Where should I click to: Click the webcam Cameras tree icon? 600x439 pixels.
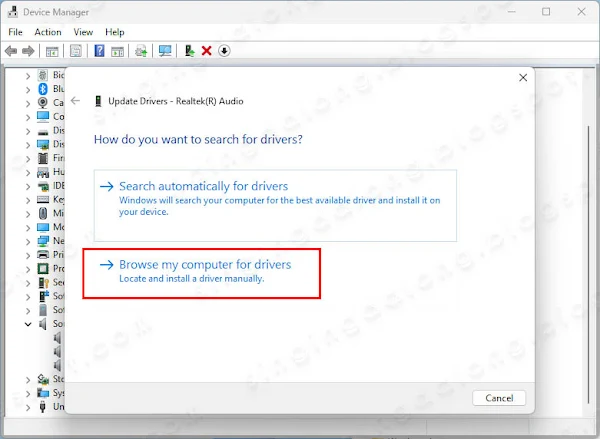coord(43,103)
